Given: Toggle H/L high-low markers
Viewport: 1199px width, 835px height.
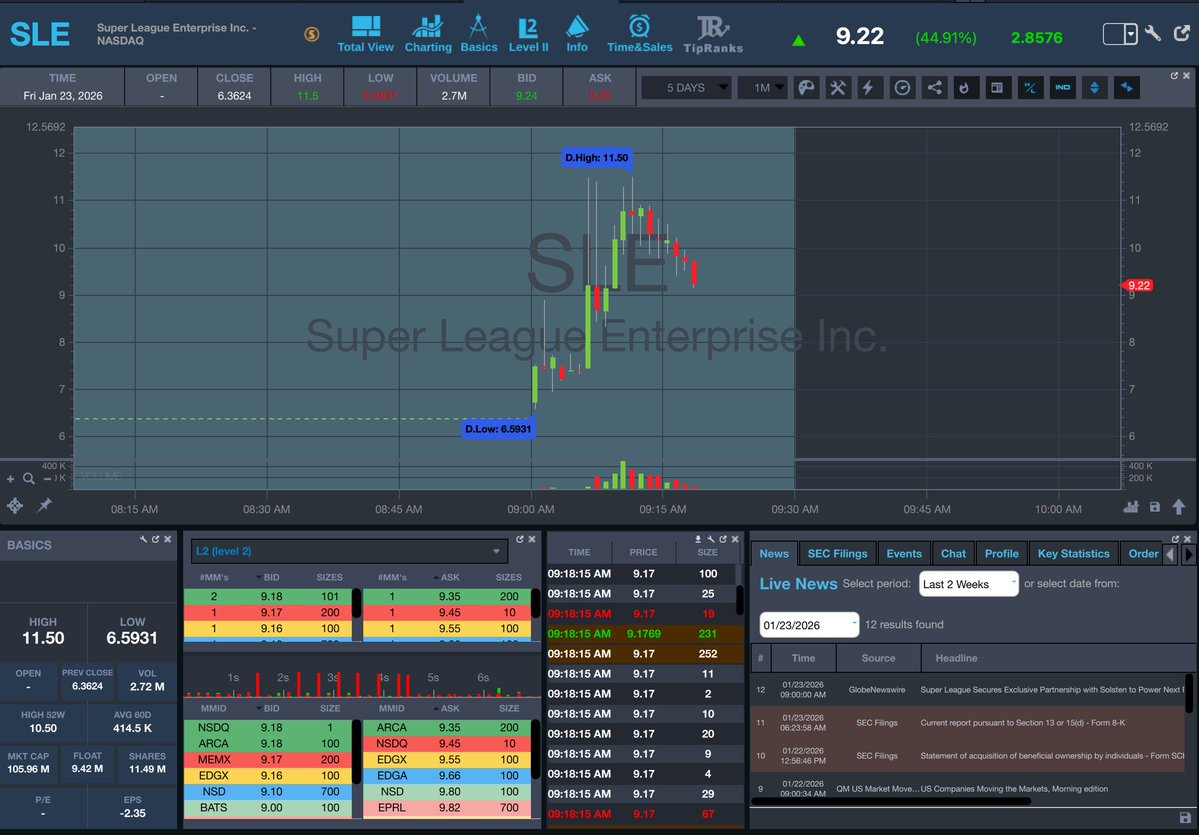Looking at the screenshot, I should (x=1030, y=88).
